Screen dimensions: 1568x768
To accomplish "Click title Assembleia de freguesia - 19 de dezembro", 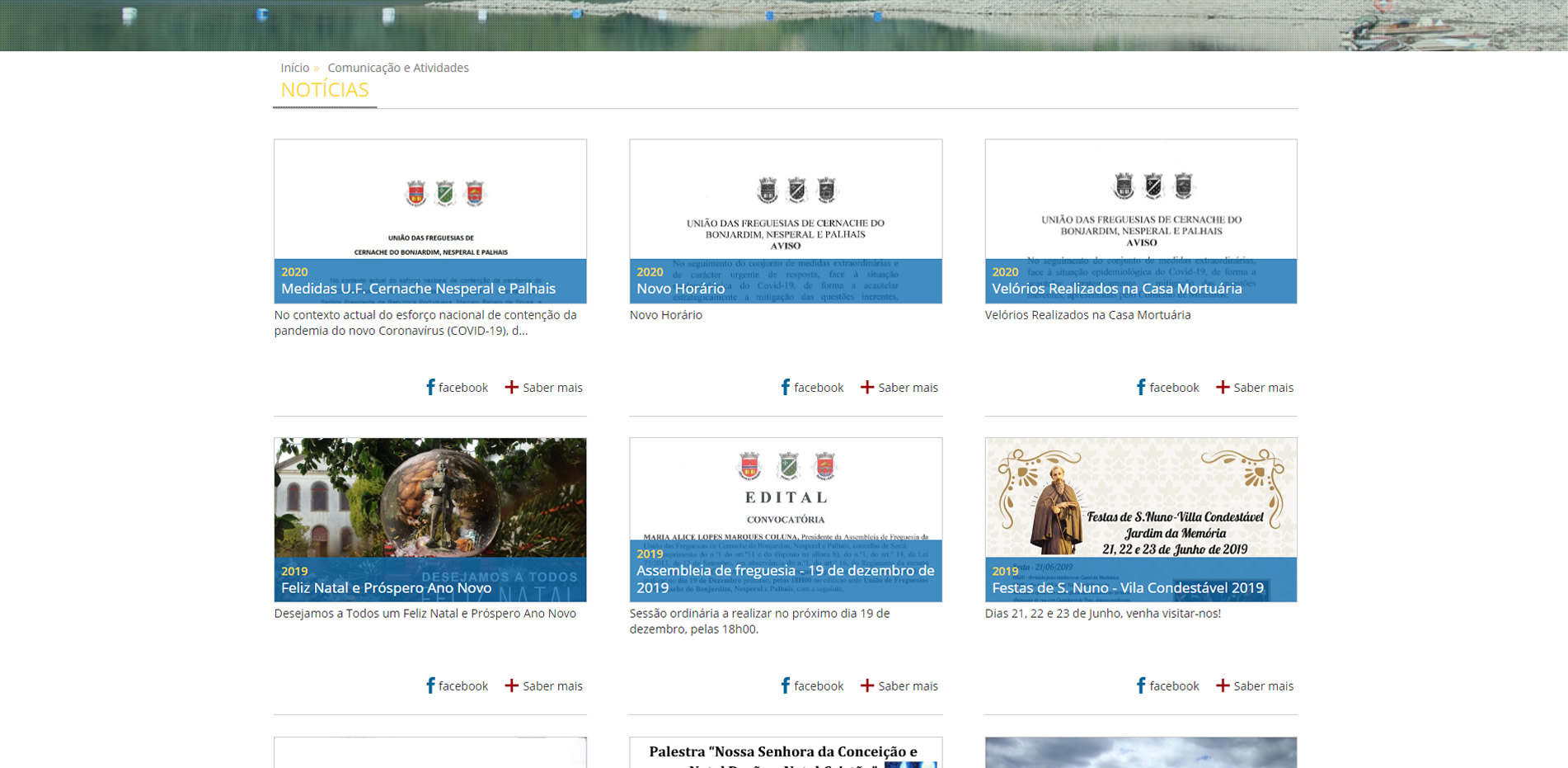I will pyautogui.click(x=786, y=579).
